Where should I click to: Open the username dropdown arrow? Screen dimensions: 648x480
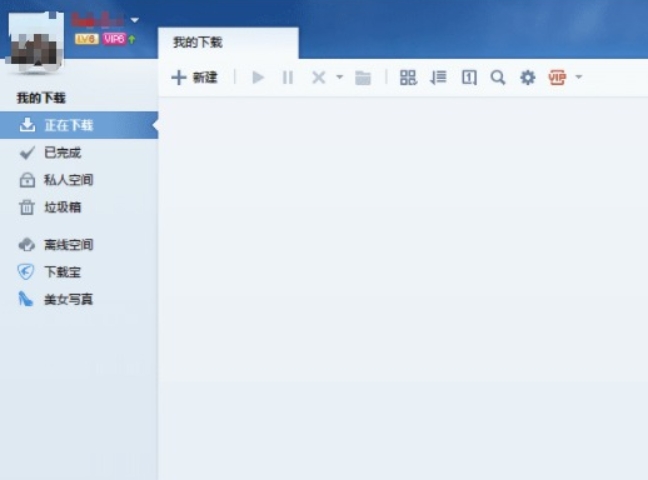(135, 20)
